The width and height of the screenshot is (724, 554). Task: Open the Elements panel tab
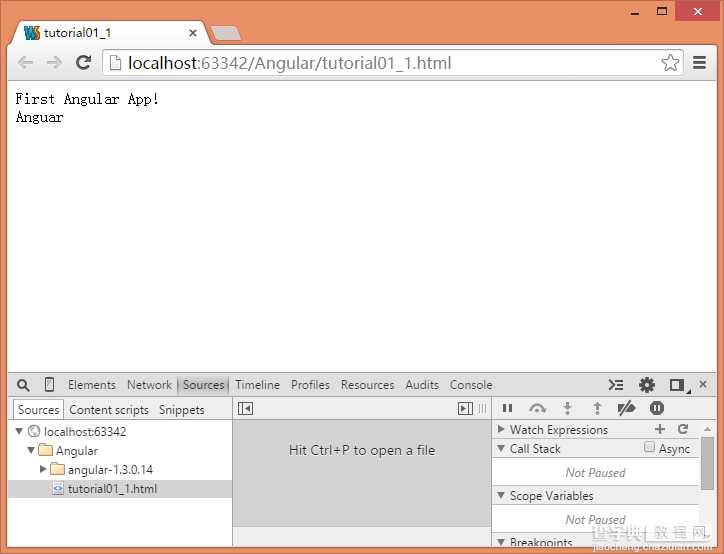tap(92, 385)
